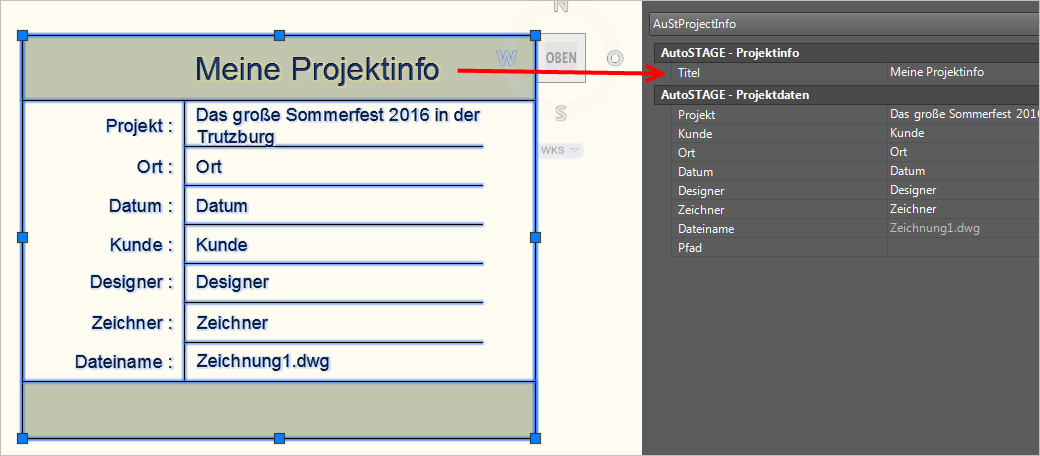The width and height of the screenshot is (1040, 456).
Task: Select the left-middle grip of the block
Action: pyautogui.click(x=23, y=237)
